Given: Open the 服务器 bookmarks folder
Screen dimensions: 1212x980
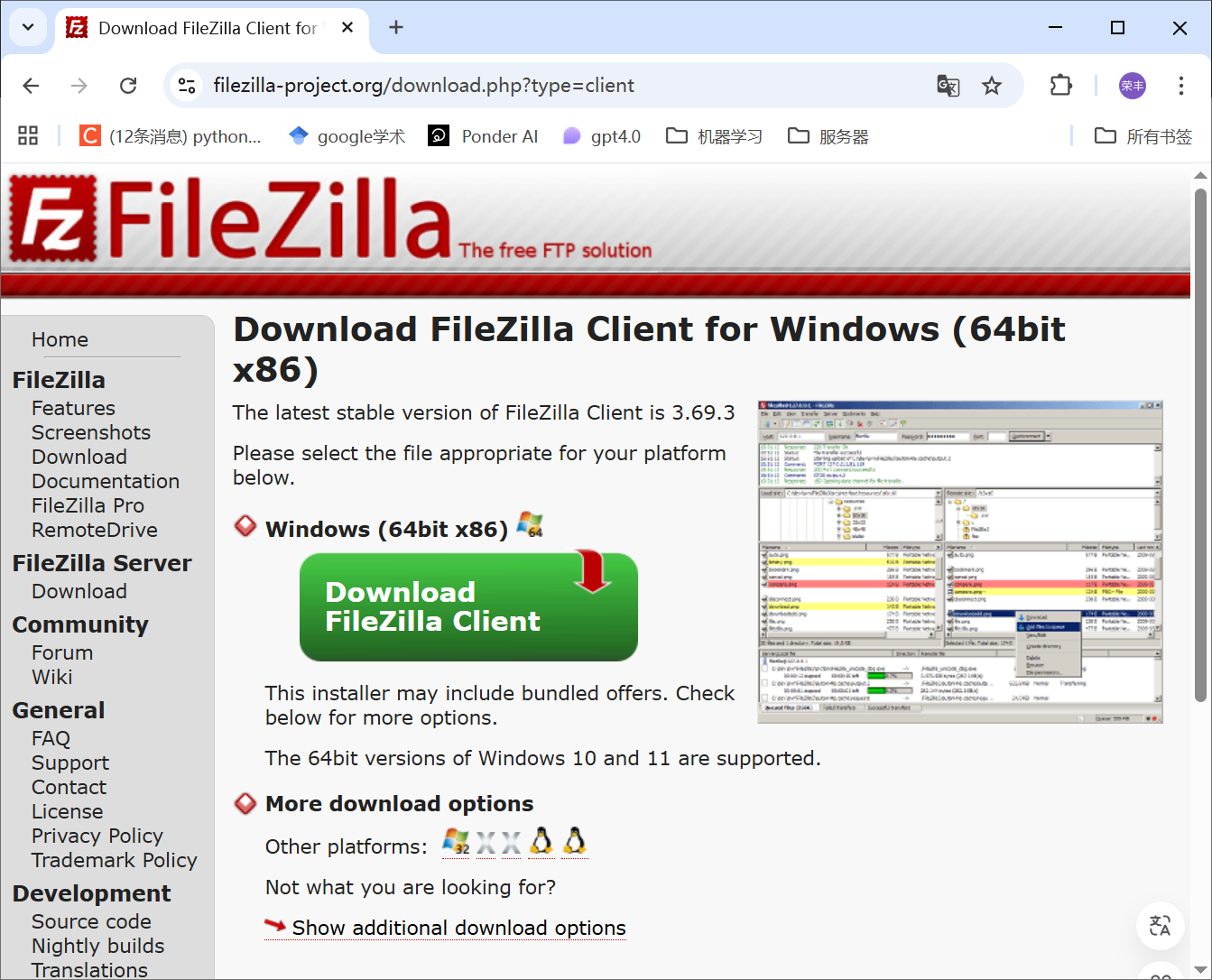Looking at the screenshot, I should (828, 136).
